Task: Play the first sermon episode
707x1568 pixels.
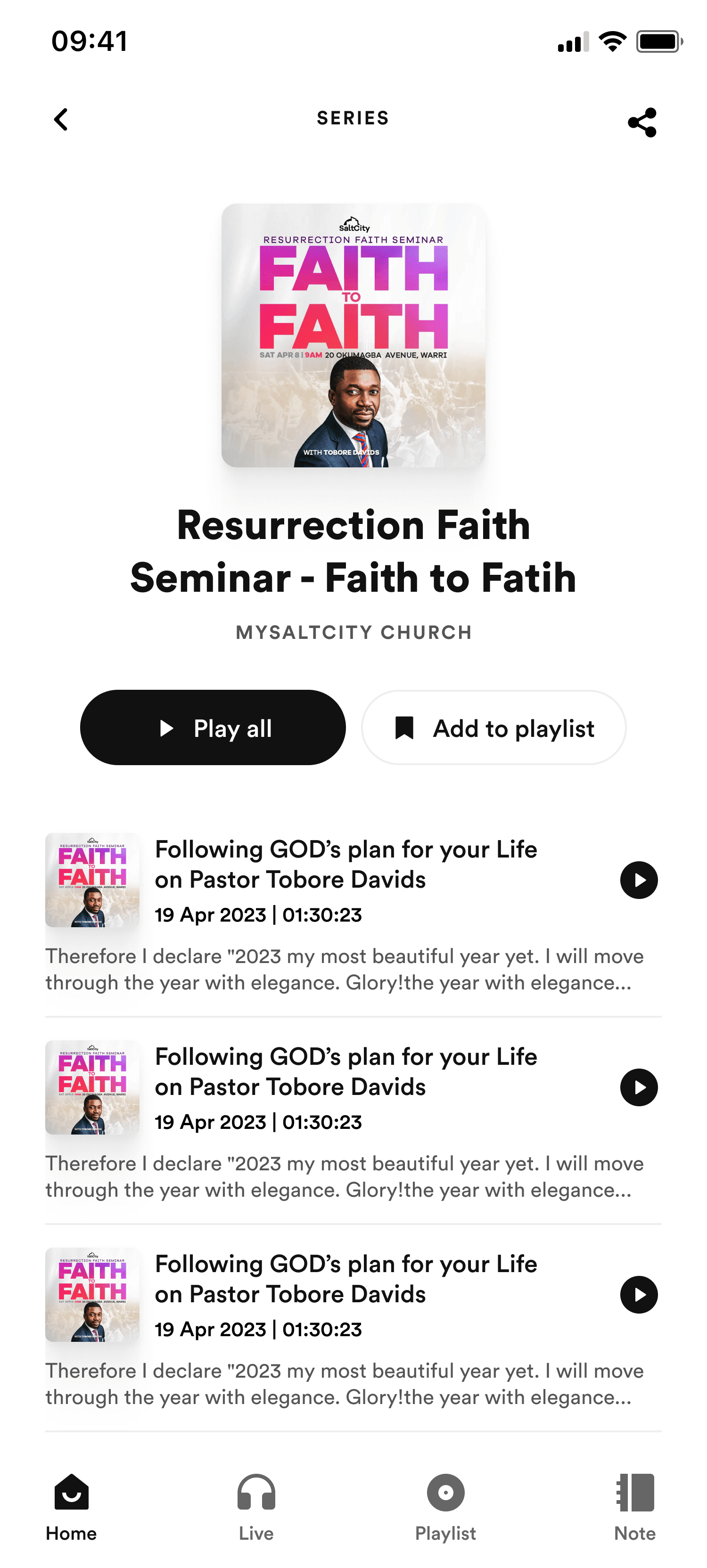Action: point(638,880)
